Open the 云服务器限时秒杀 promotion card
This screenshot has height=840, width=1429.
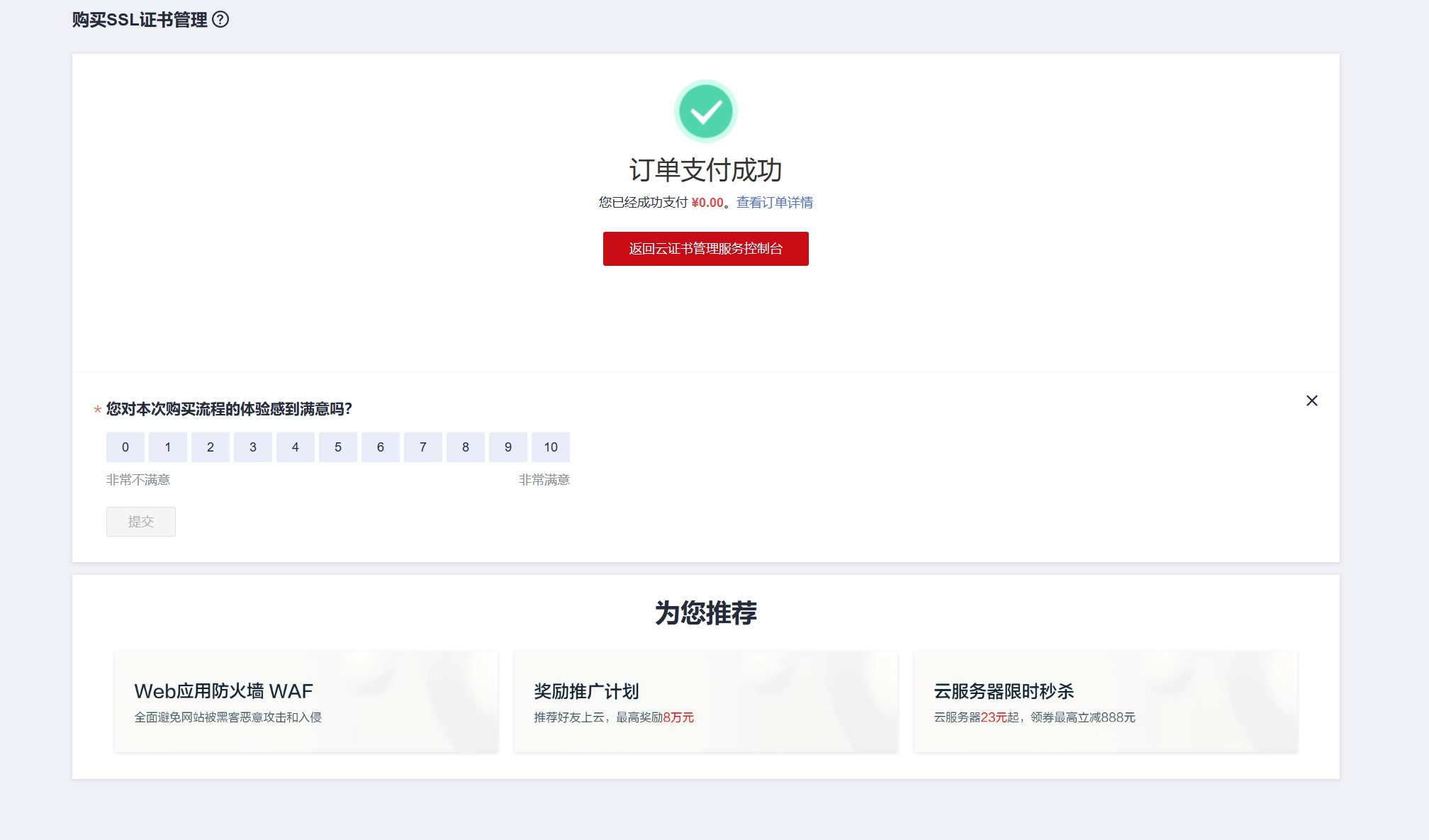click(1105, 702)
